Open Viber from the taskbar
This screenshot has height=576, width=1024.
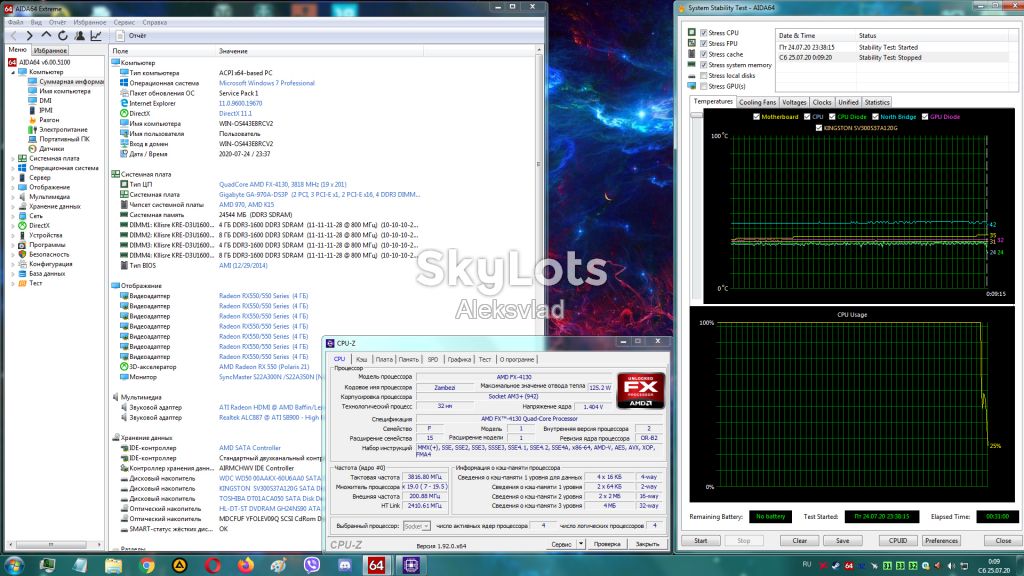point(312,565)
